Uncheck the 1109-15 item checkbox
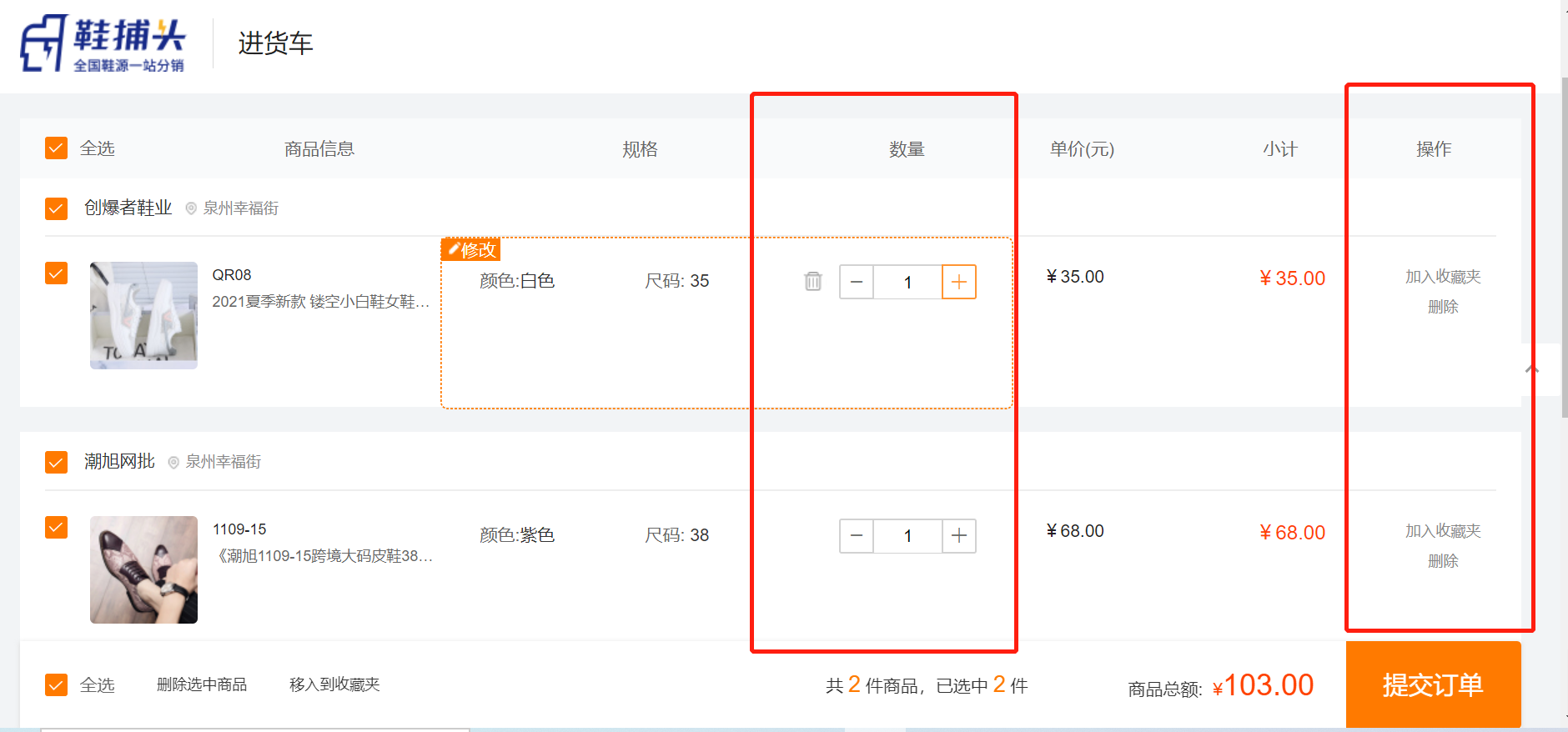 [56, 528]
